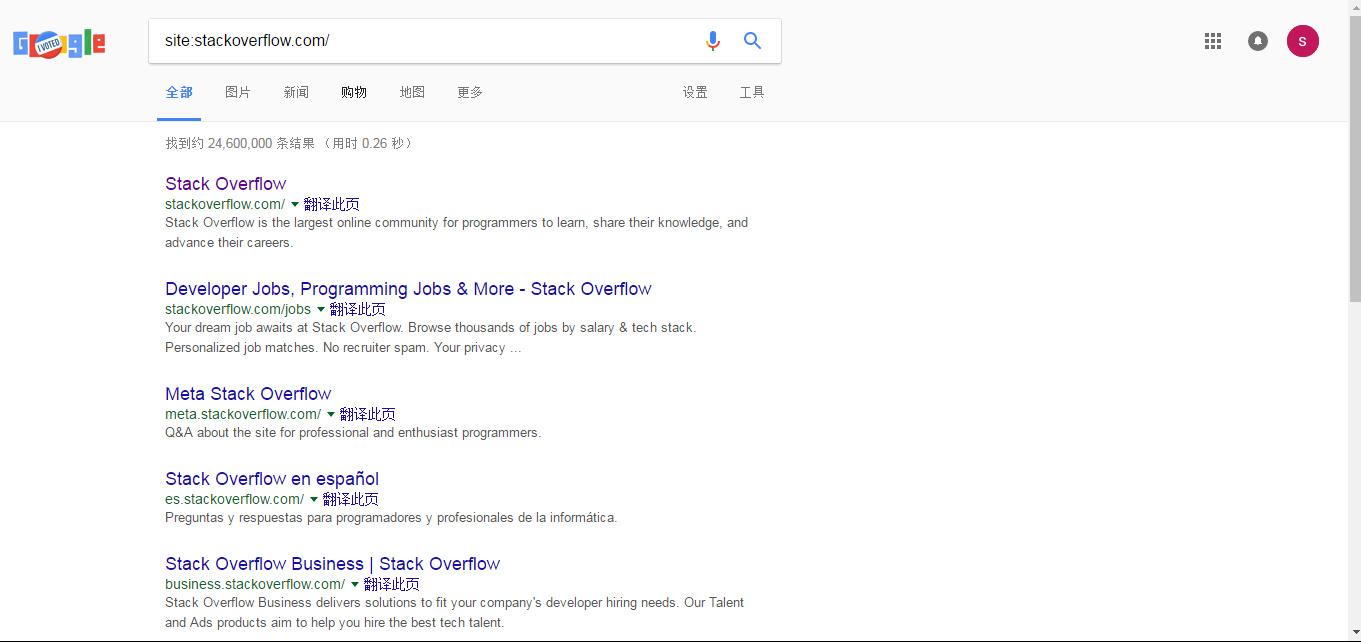1361x642 pixels.
Task: Switch to the 购物 shopping tab
Action: click(x=354, y=92)
